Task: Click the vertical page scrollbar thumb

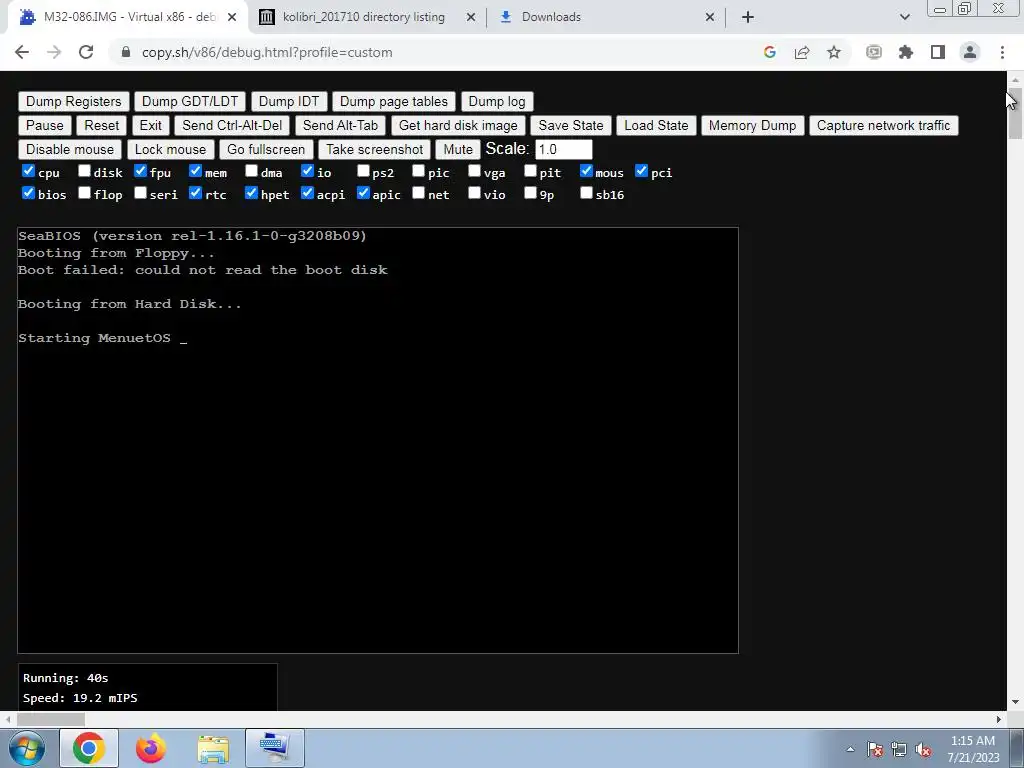Action: 1015,112
